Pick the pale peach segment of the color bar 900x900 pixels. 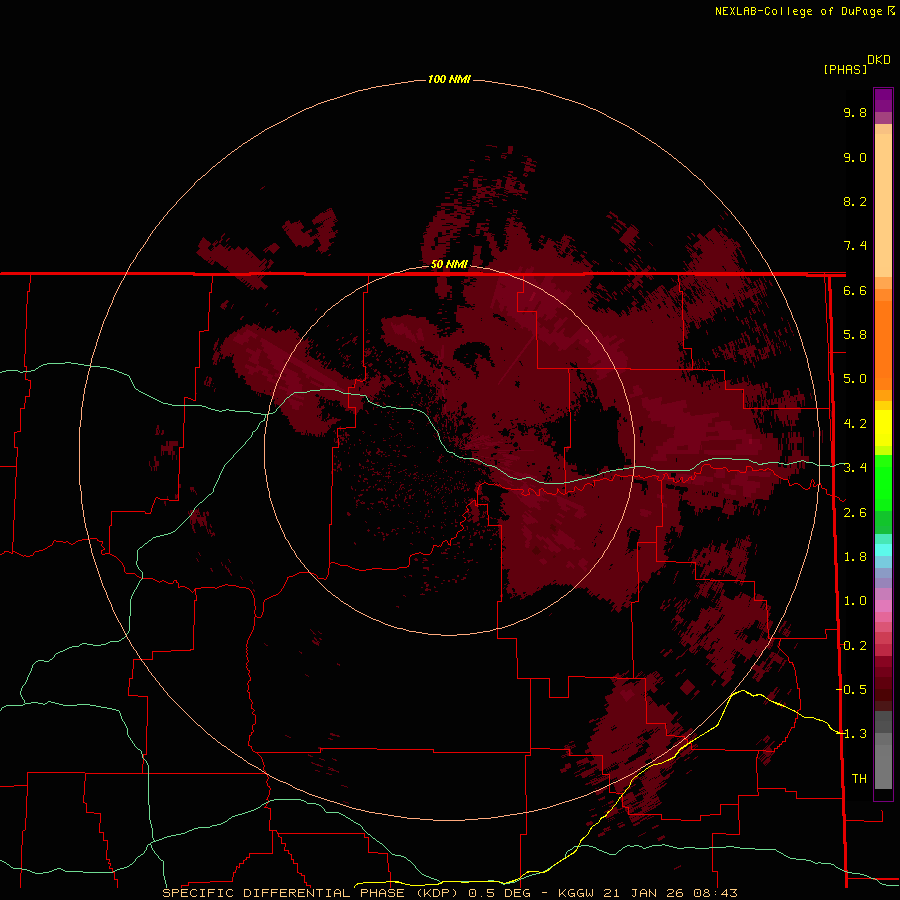click(883, 205)
